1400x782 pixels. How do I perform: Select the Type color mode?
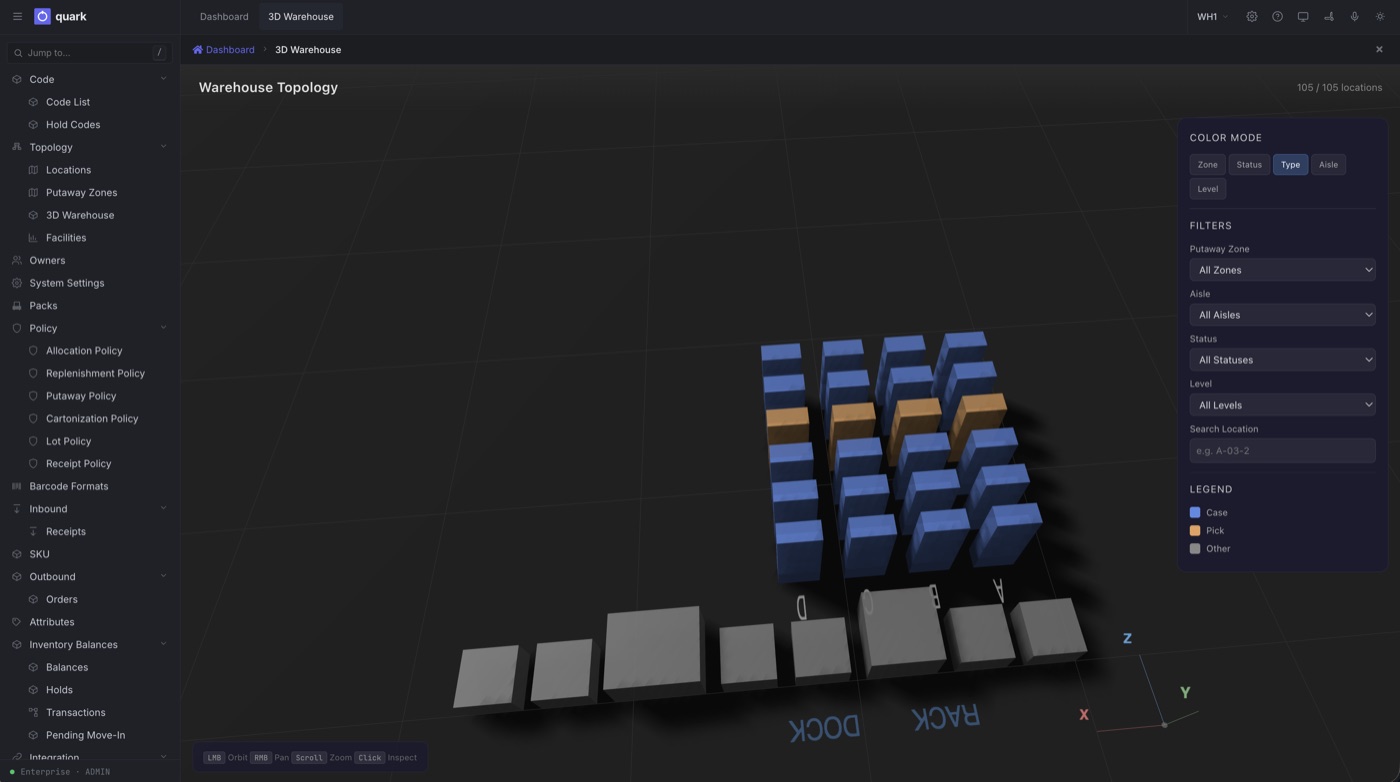(1290, 165)
